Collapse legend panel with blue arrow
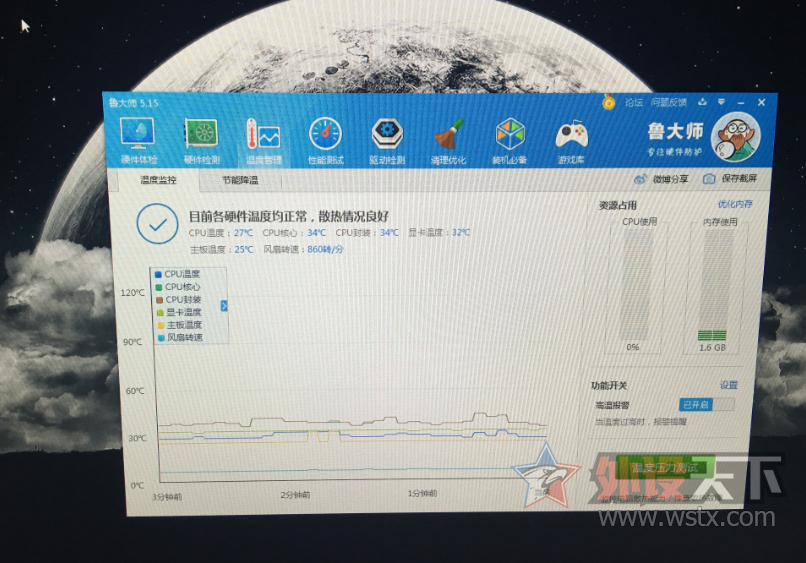Image resolution: width=806 pixels, height=563 pixels. 224,306
